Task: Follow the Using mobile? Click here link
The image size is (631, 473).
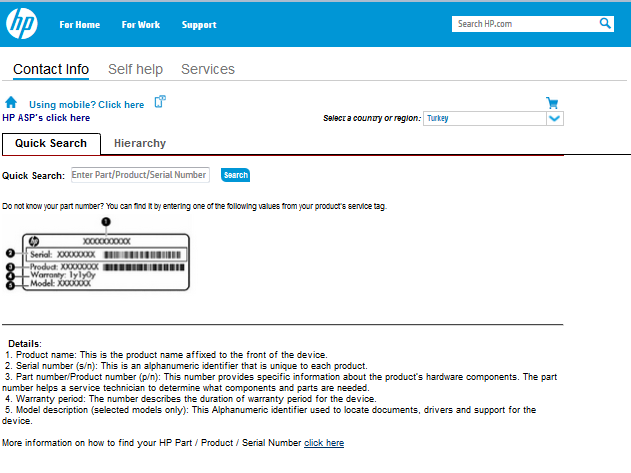Action: point(86,104)
